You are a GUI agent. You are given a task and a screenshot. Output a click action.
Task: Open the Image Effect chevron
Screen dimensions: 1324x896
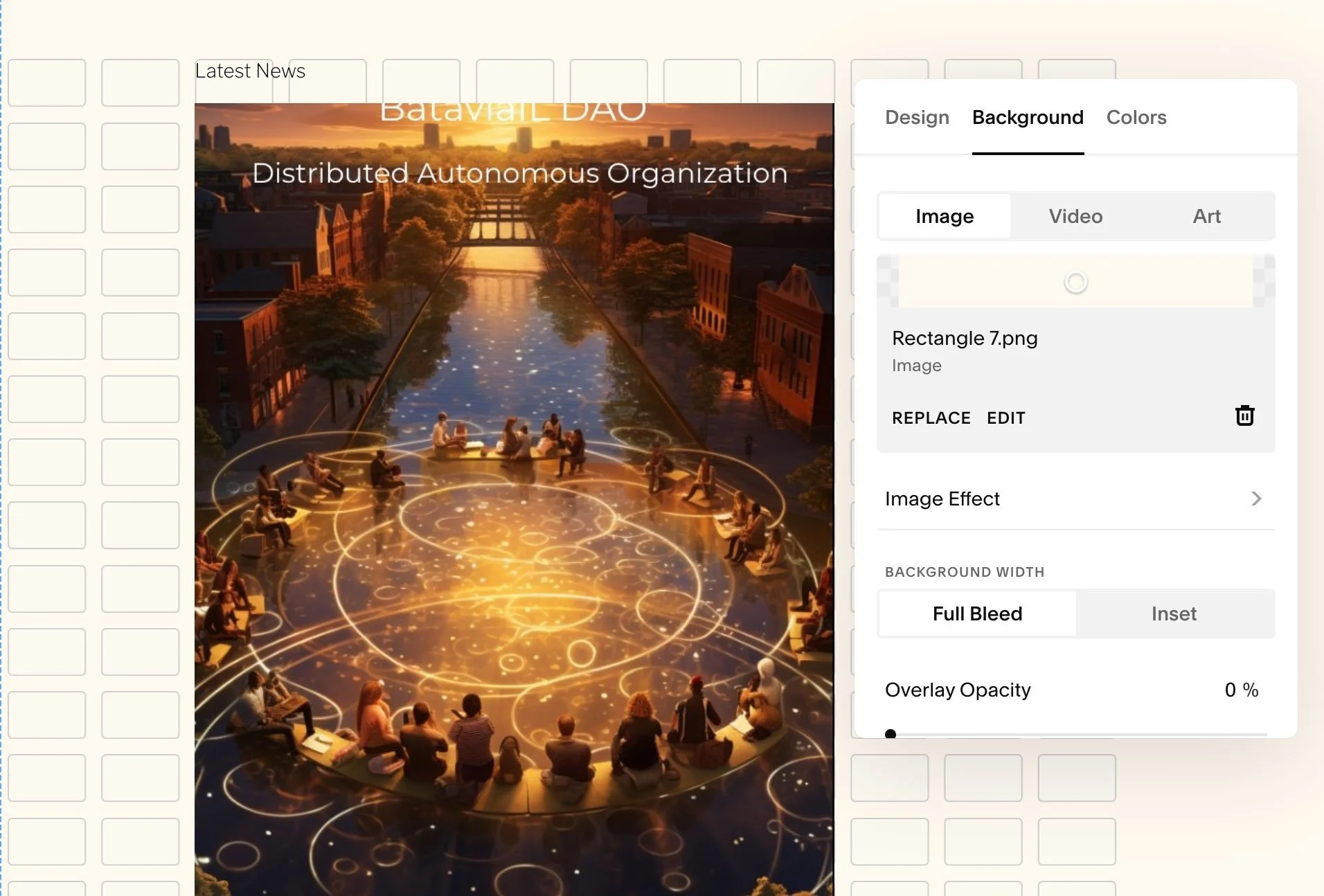coord(1256,499)
